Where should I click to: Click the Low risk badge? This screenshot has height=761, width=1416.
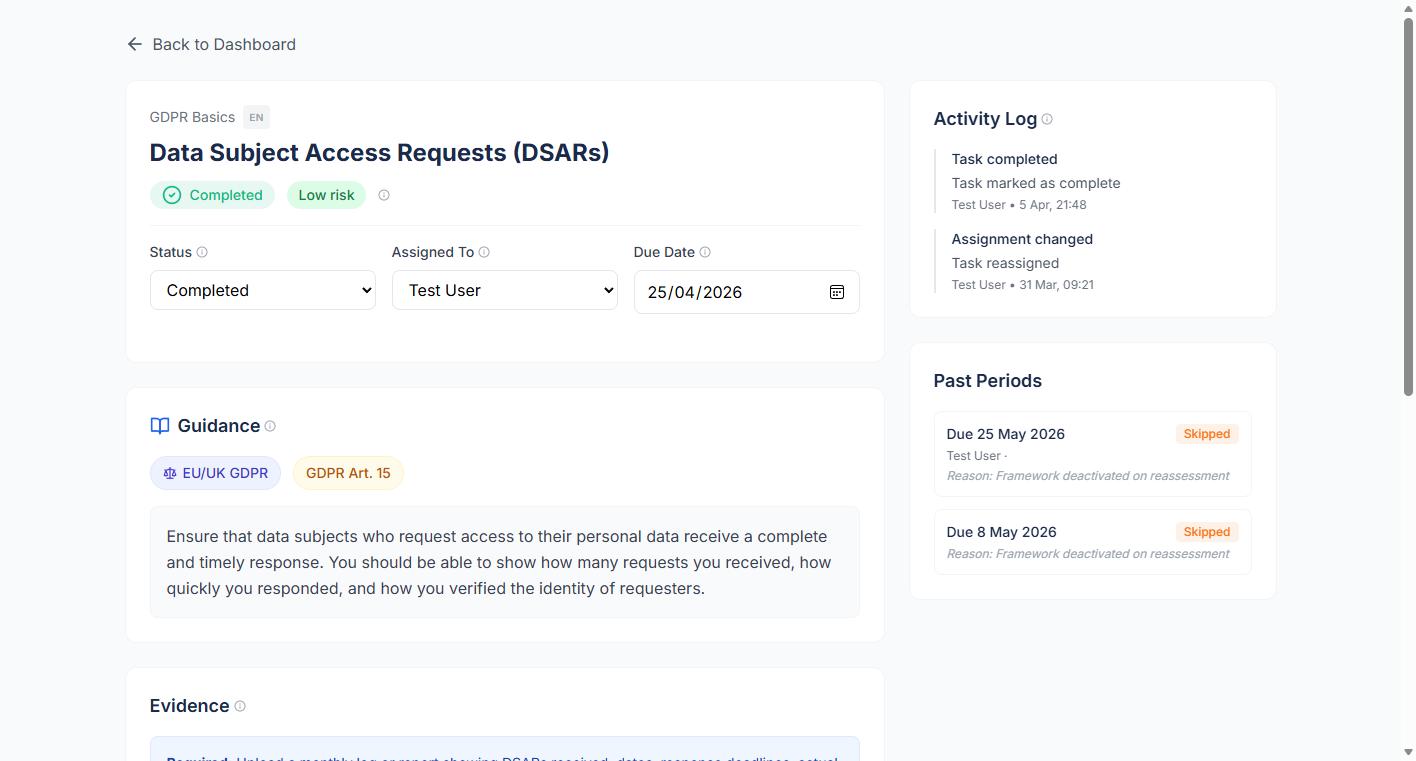(x=326, y=195)
